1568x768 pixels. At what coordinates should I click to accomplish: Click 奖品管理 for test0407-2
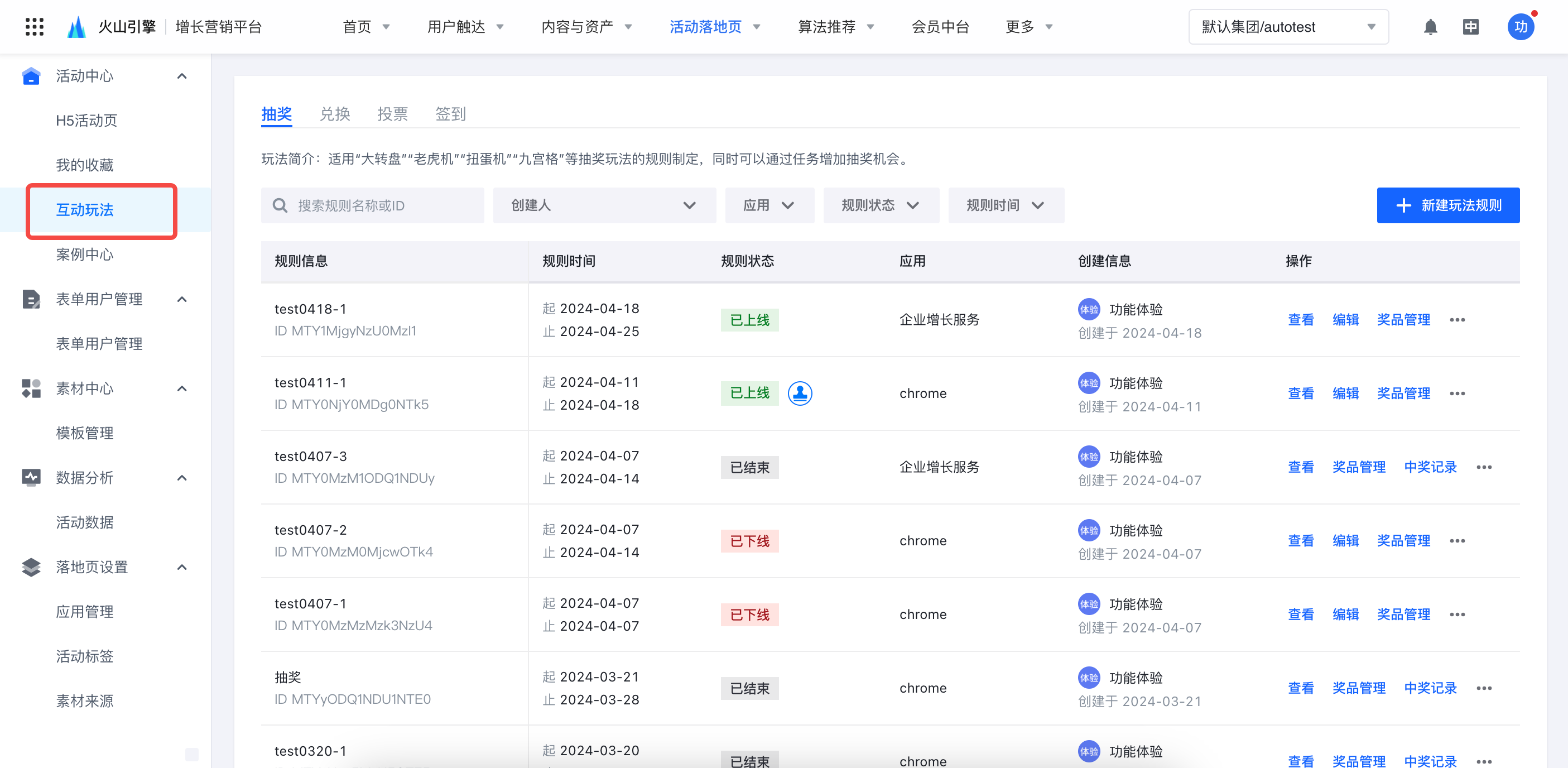1403,541
